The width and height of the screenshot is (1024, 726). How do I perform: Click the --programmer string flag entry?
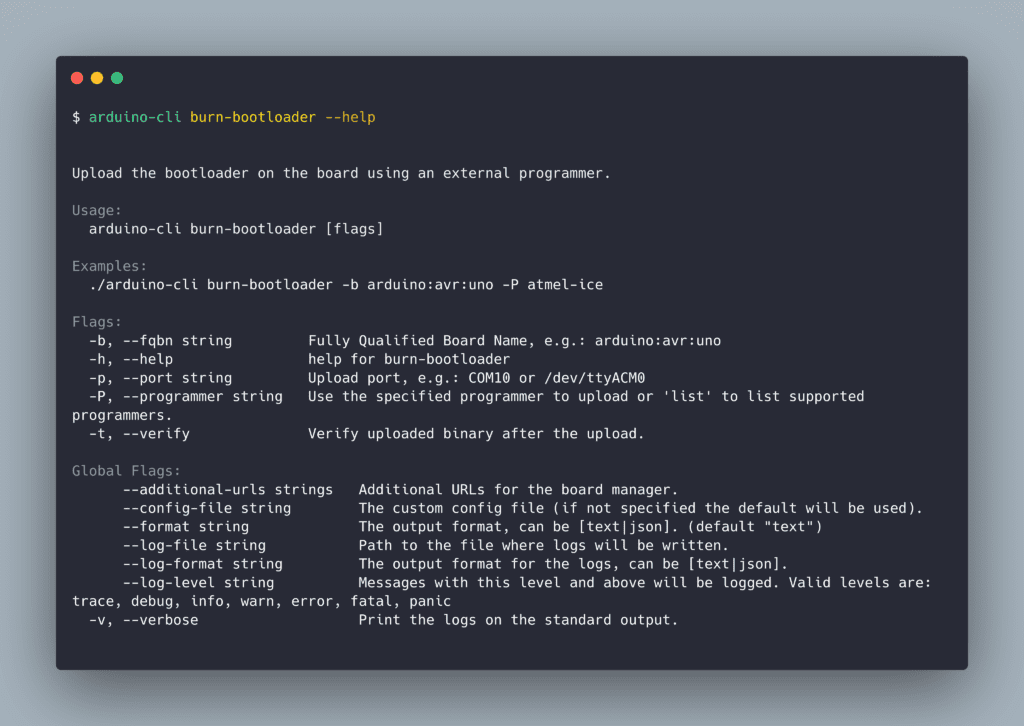pos(202,396)
